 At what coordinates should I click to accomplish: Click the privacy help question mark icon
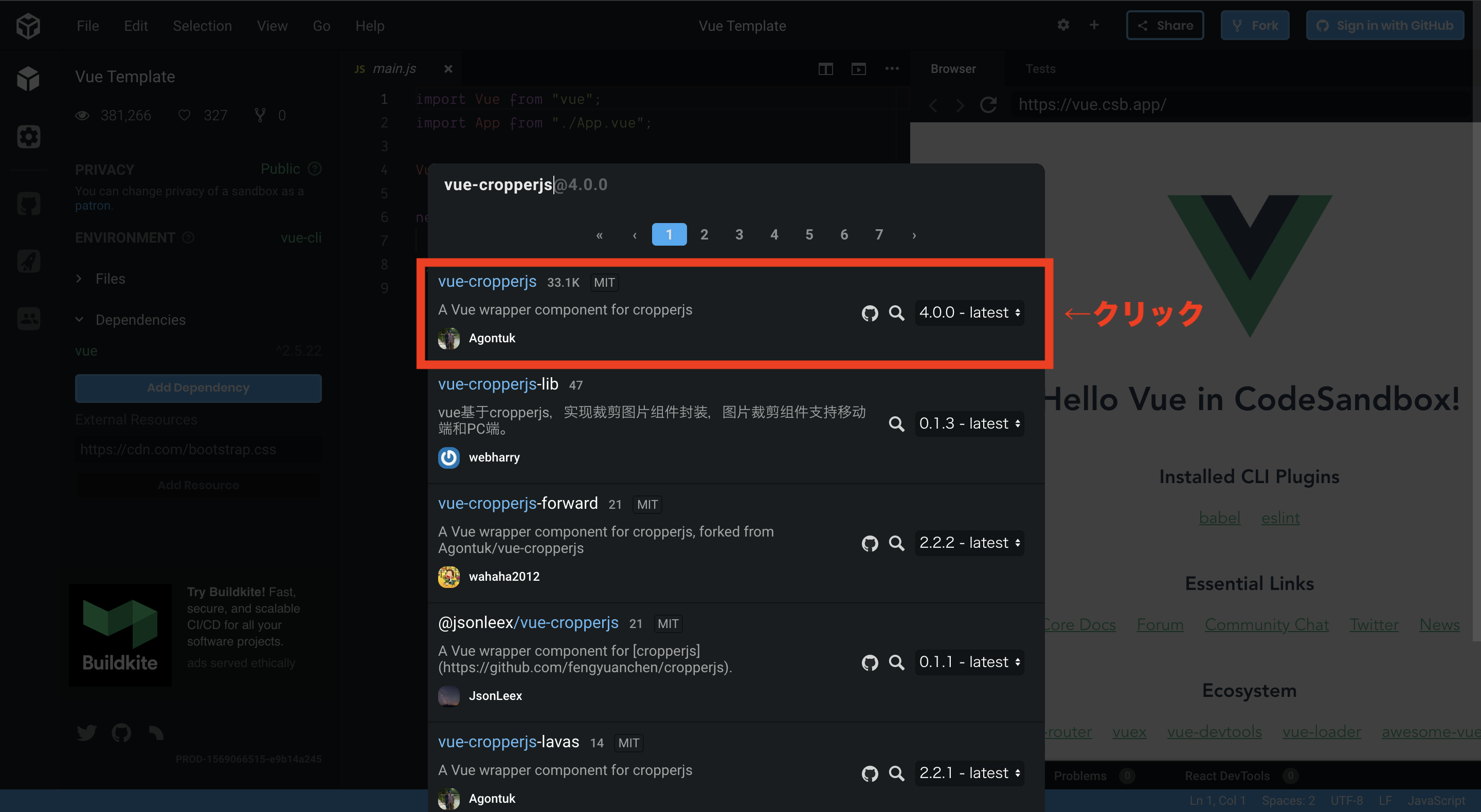pos(315,169)
